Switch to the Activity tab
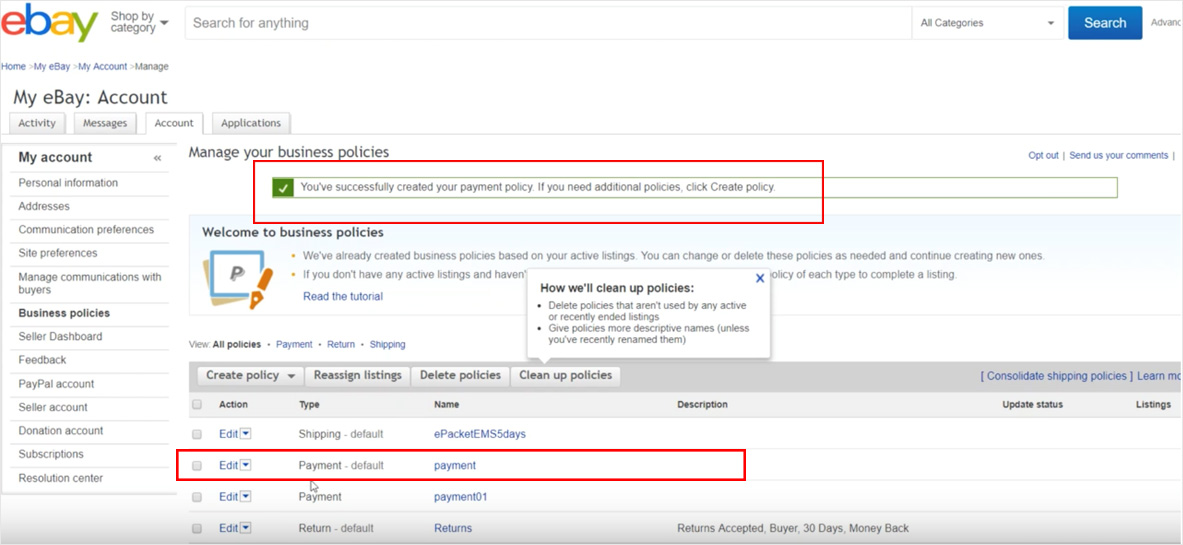Image resolution: width=1183 pixels, height=545 pixels. pyautogui.click(x=38, y=123)
